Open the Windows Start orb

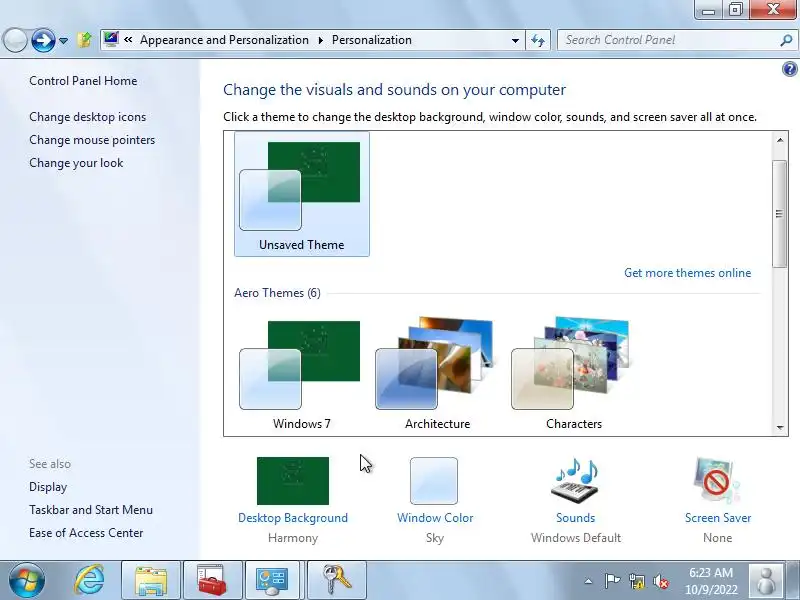[26, 580]
